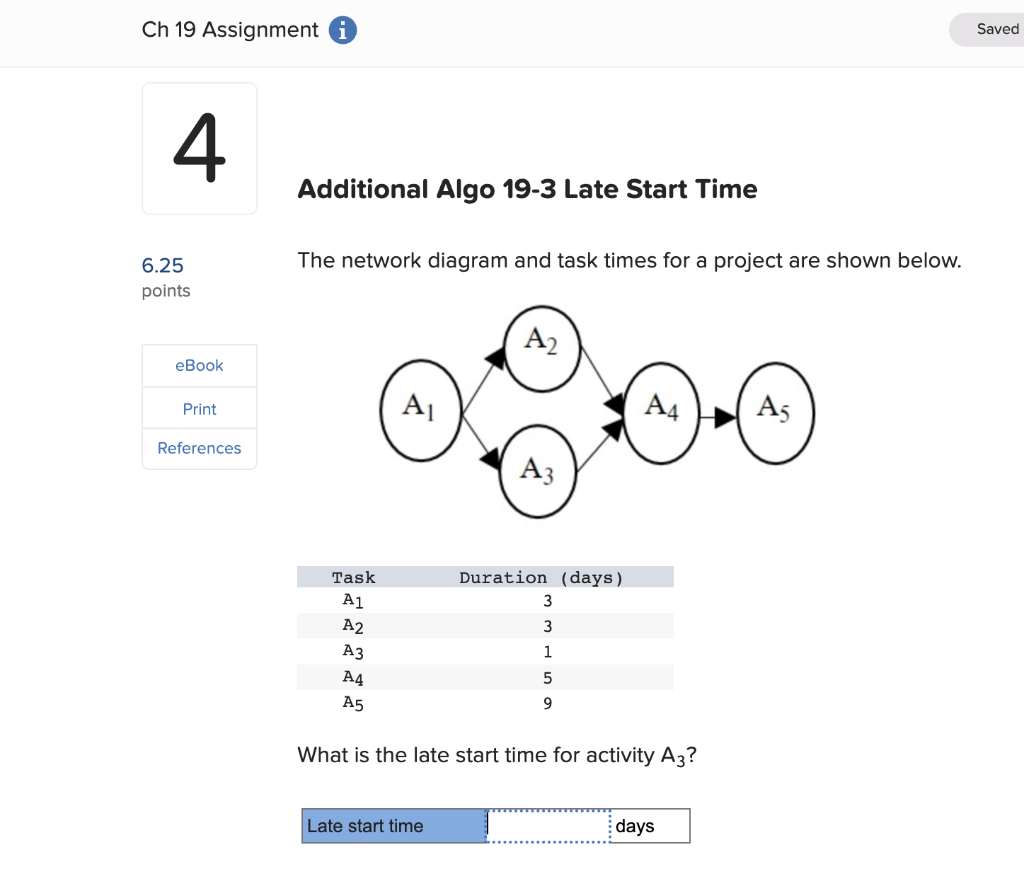This screenshot has height=886, width=1024.
Task: Open the References link
Action: 199,448
